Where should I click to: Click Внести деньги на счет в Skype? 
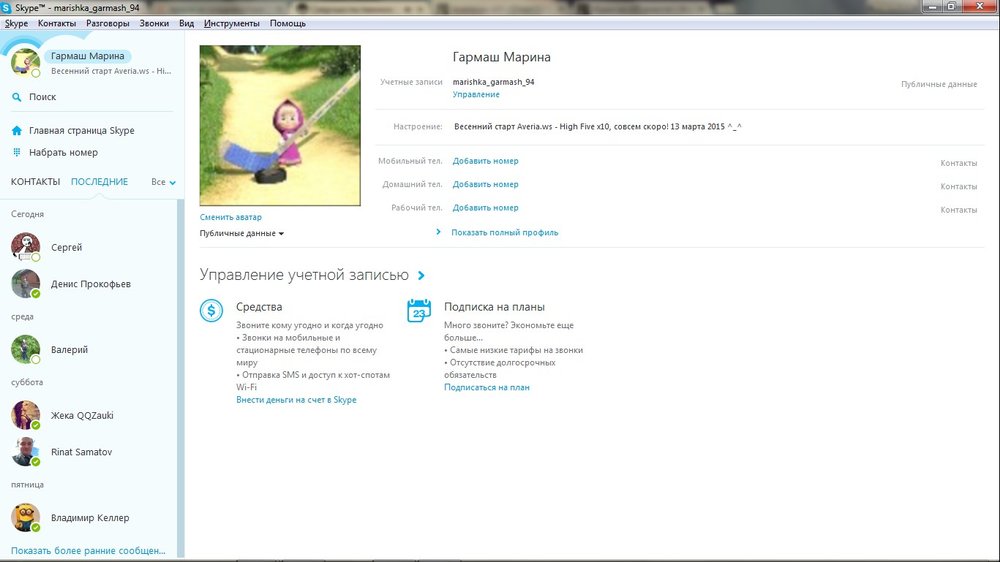[296, 400]
